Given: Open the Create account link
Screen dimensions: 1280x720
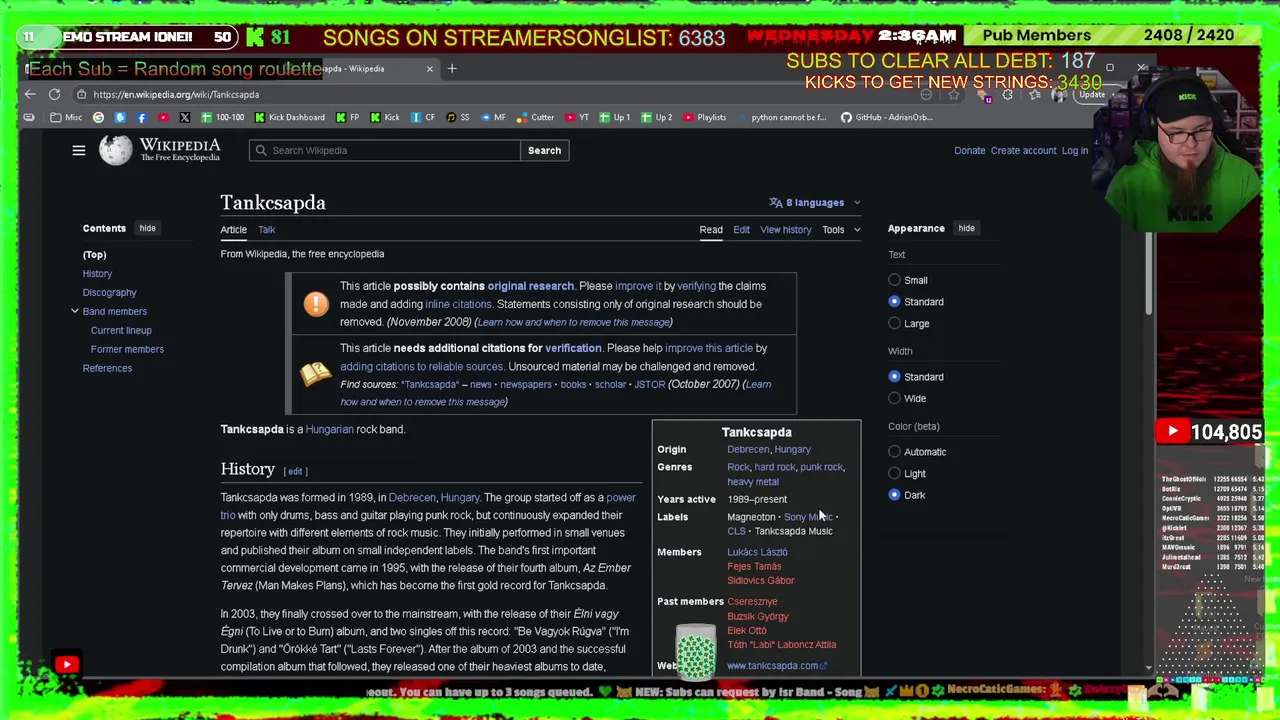Looking at the screenshot, I should 1023,151.
